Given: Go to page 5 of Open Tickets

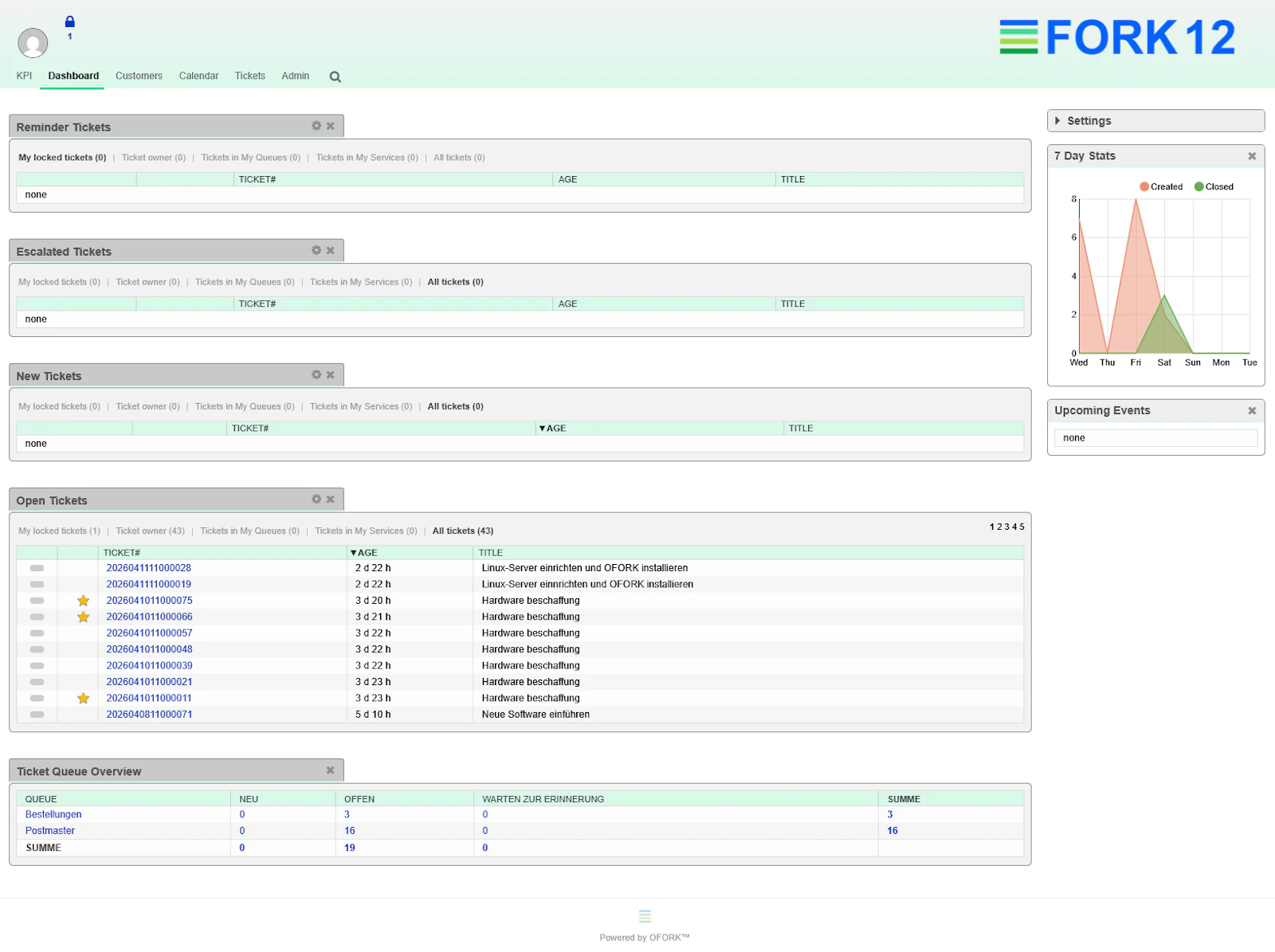Looking at the screenshot, I should point(1022,527).
